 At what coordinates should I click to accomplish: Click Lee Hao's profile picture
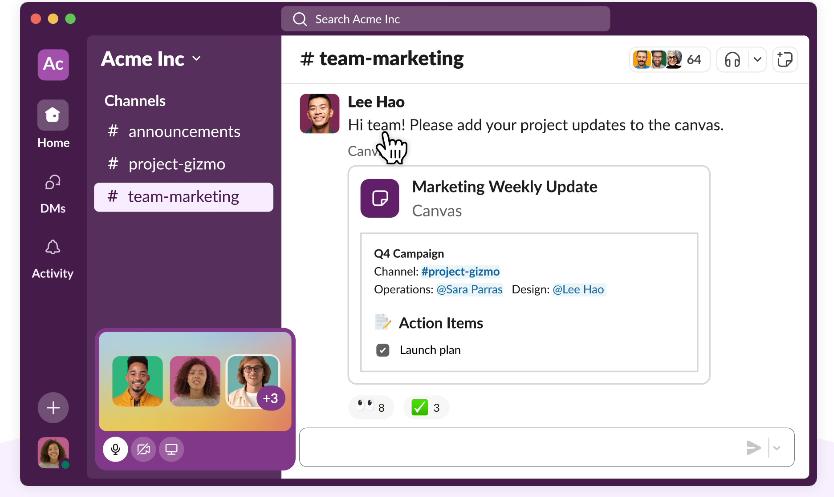coord(319,113)
